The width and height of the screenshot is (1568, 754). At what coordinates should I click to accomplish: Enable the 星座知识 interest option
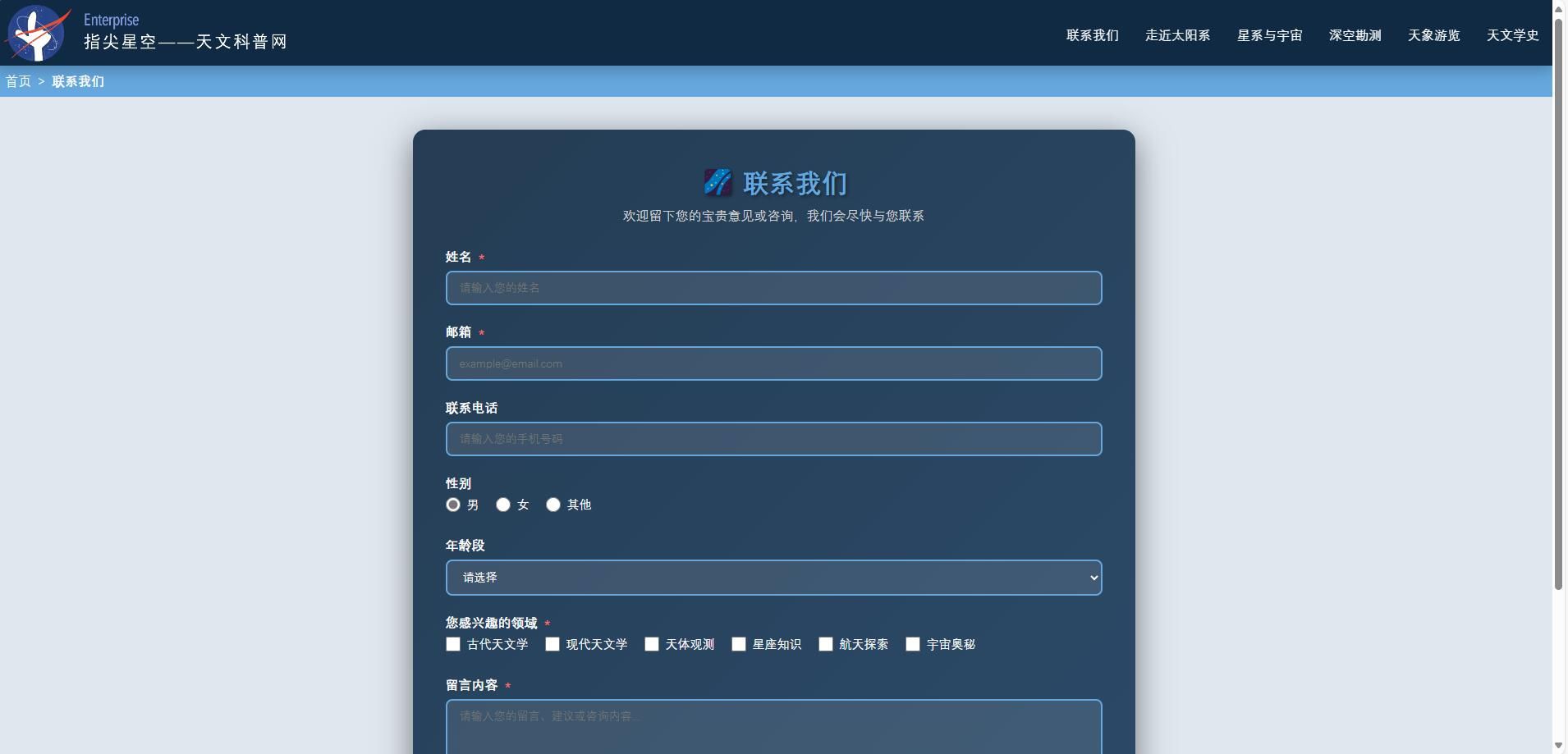[739, 645]
